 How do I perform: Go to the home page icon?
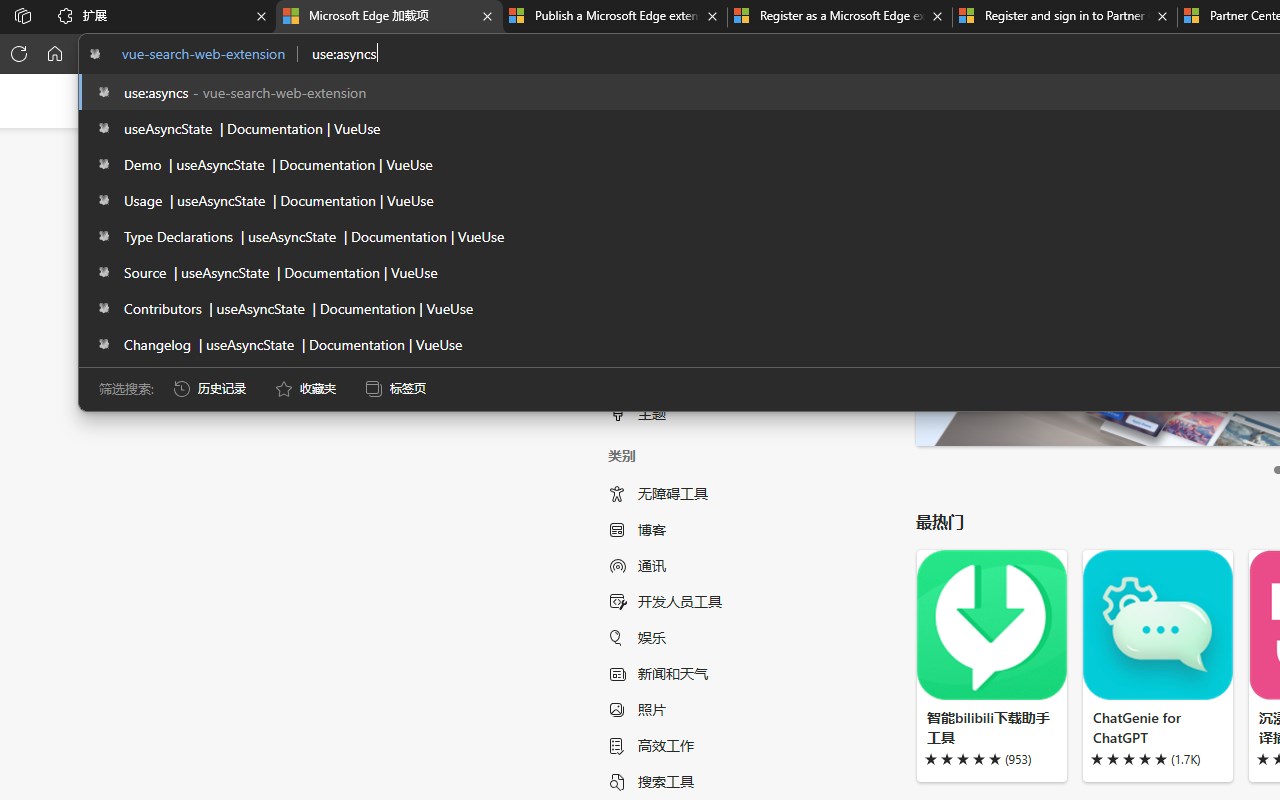click(55, 54)
